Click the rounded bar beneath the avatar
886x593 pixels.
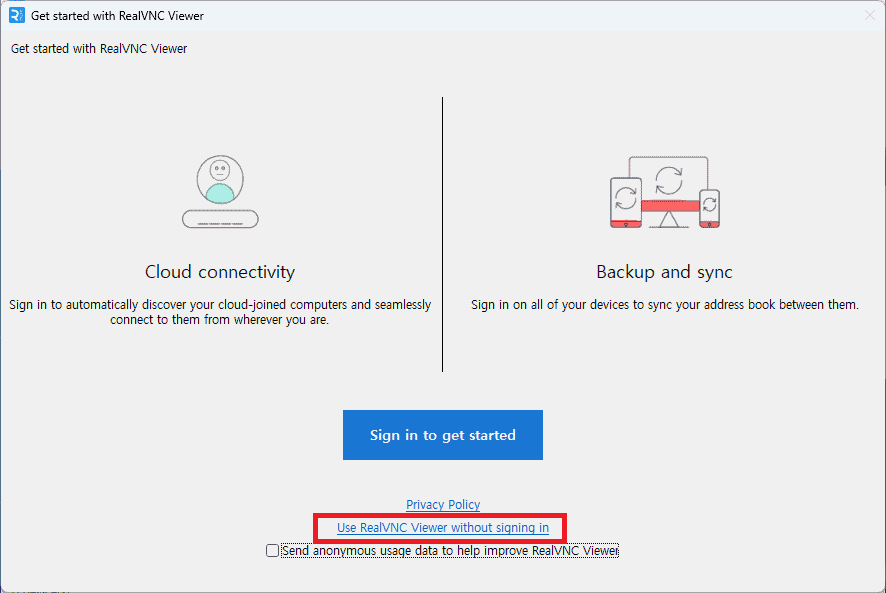point(220,218)
